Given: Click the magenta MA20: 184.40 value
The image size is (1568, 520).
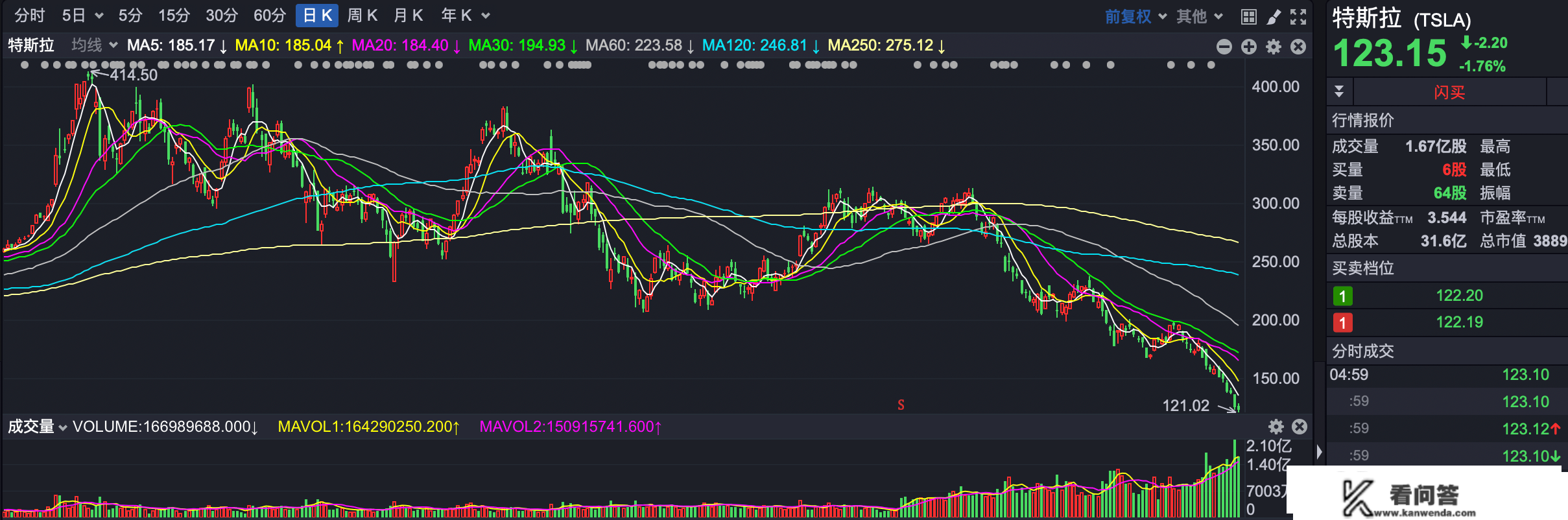Looking at the screenshot, I should (406, 45).
